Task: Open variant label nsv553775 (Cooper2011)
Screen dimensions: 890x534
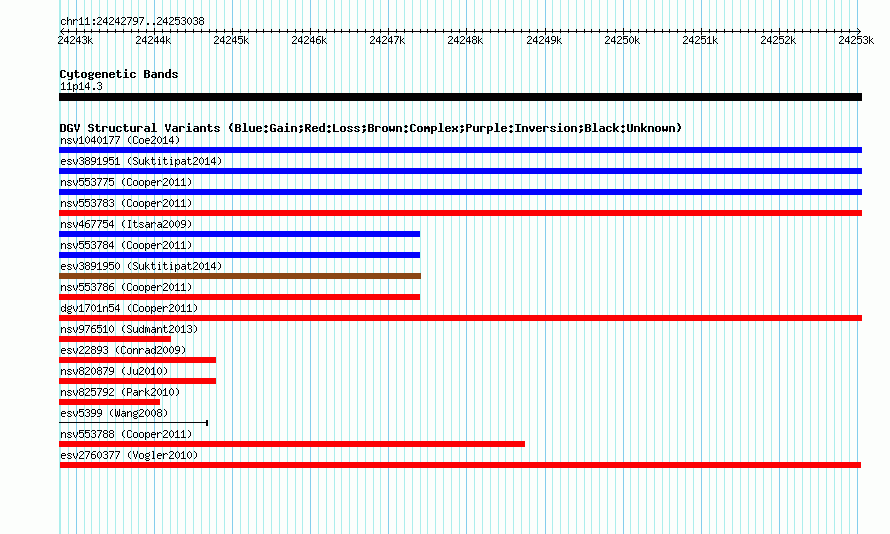Action: click(x=126, y=182)
